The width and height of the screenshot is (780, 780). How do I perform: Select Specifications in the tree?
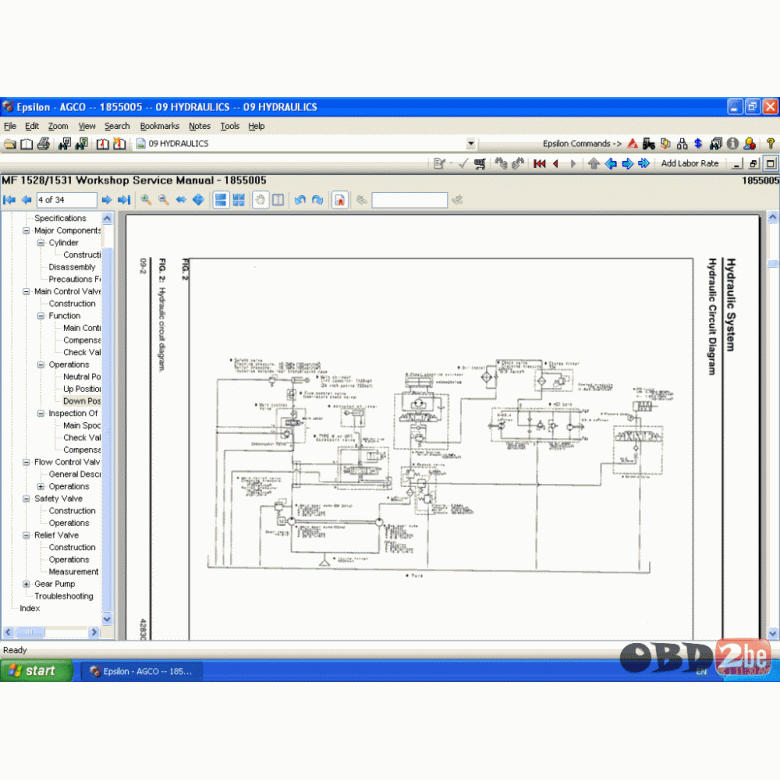point(60,218)
